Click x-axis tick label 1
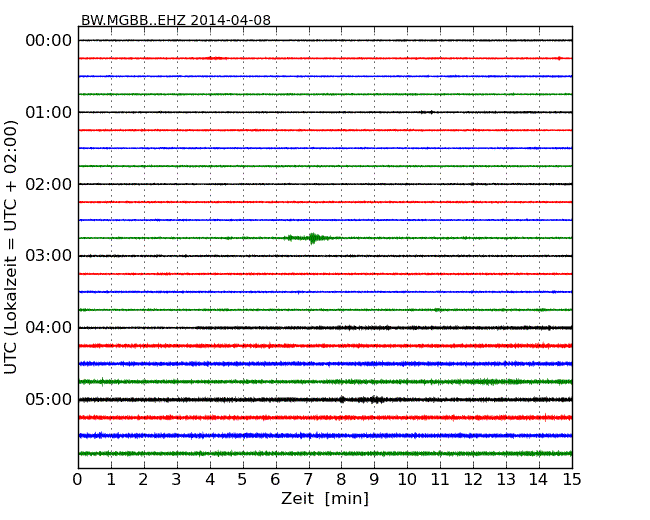 tap(111, 480)
